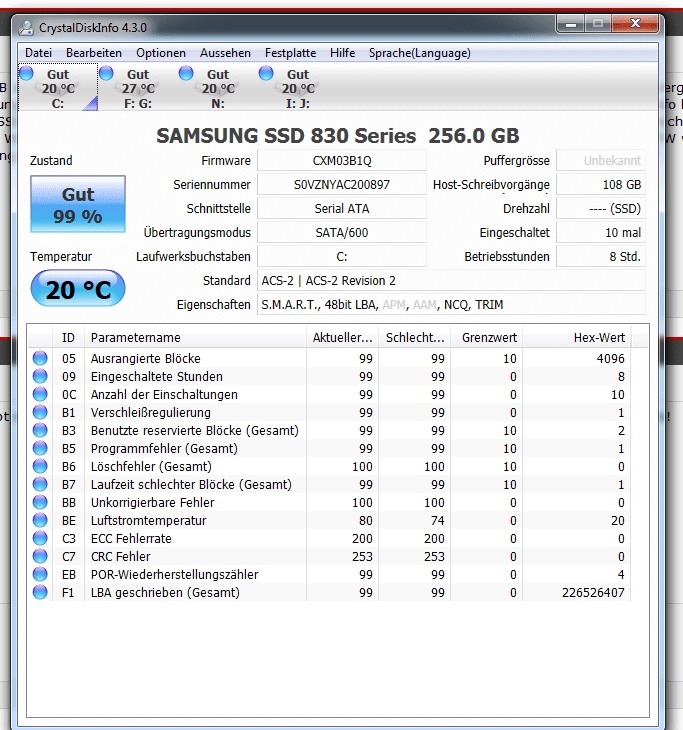This screenshot has width=683, height=730.
Task: Open the Festplatte menu
Action: (291, 53)
